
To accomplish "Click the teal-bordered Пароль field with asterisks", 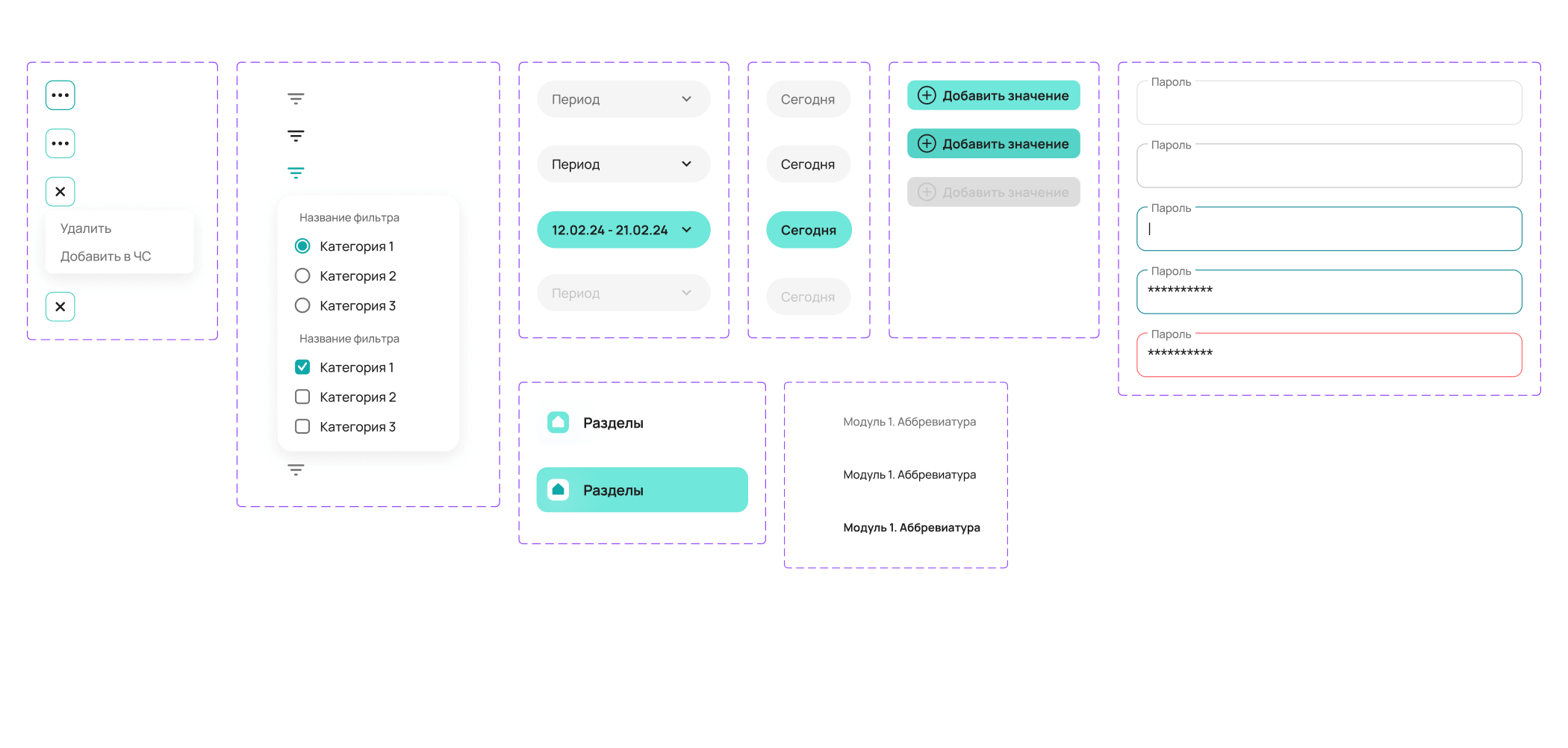I will (x=1329, y=292).
